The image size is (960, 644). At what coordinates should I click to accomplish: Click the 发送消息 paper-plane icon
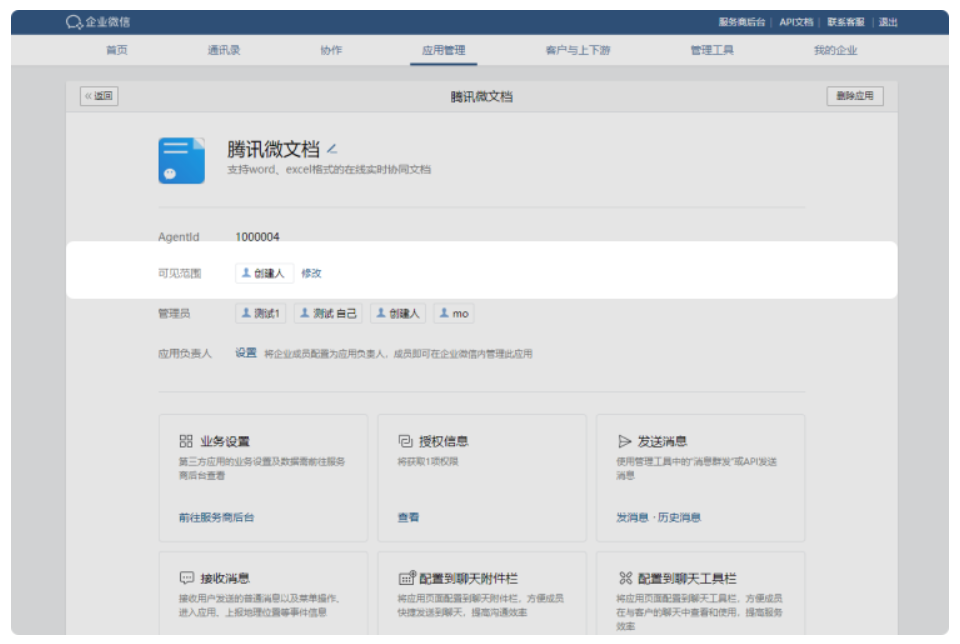pos(624,441)
